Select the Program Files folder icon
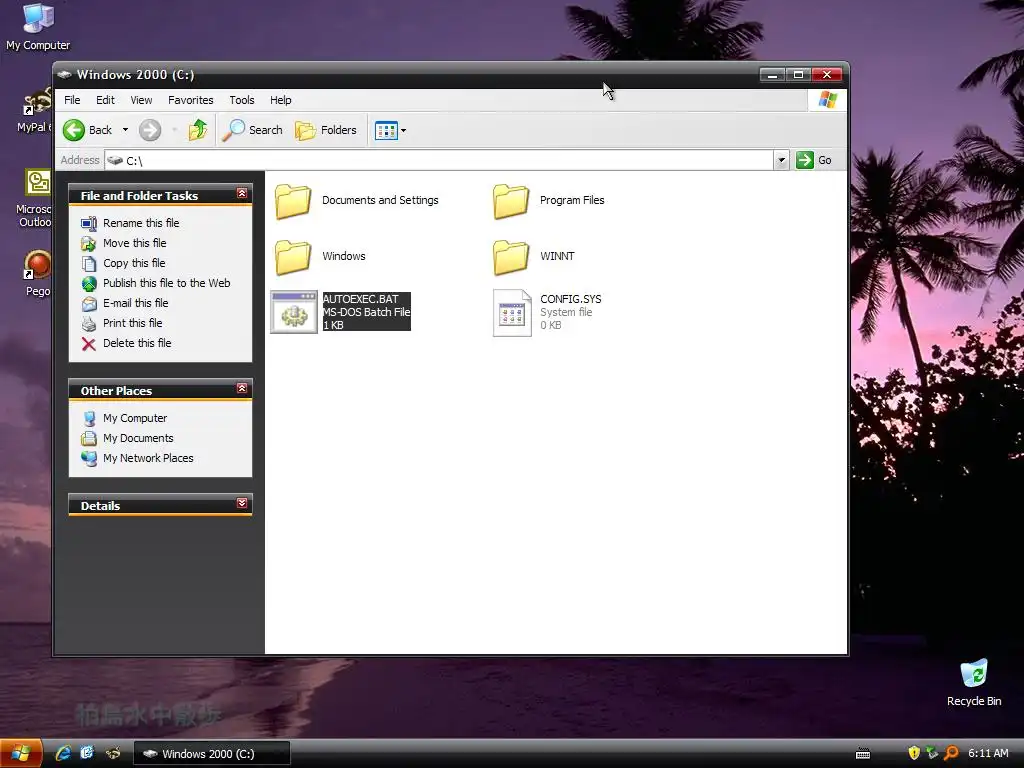Image resolution: width=1024 pixels, height=768 pixels. [x=511, y=200]
